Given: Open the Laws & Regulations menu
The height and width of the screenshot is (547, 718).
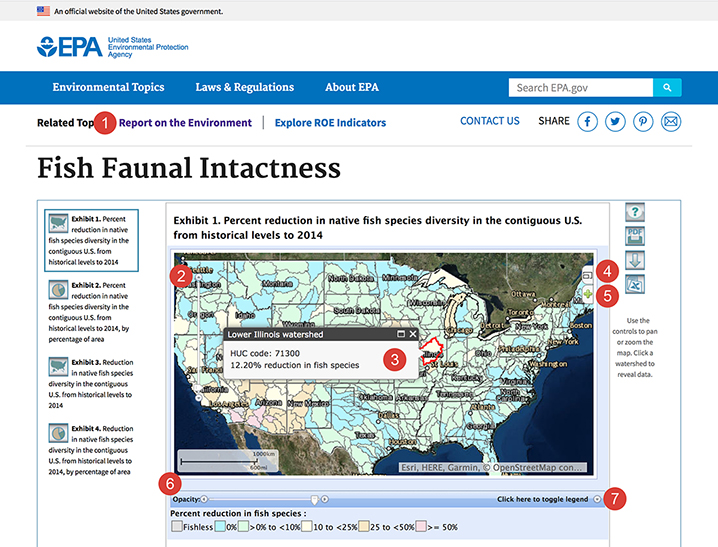Looking at the screenshot, I should (x=245, y=87).
